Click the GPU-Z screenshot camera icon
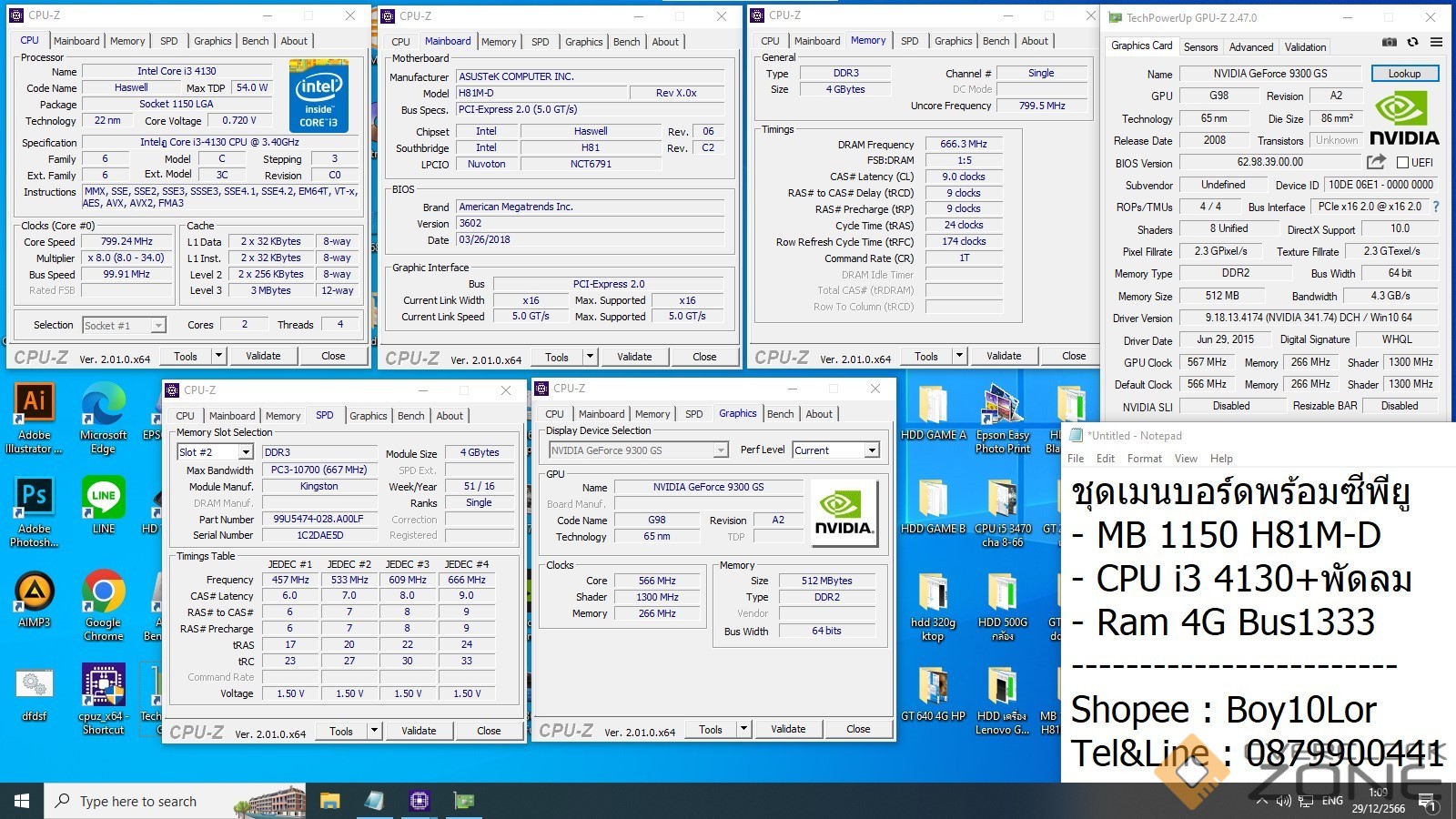This screenshot has width=1456, height=819. (1390, 42)
